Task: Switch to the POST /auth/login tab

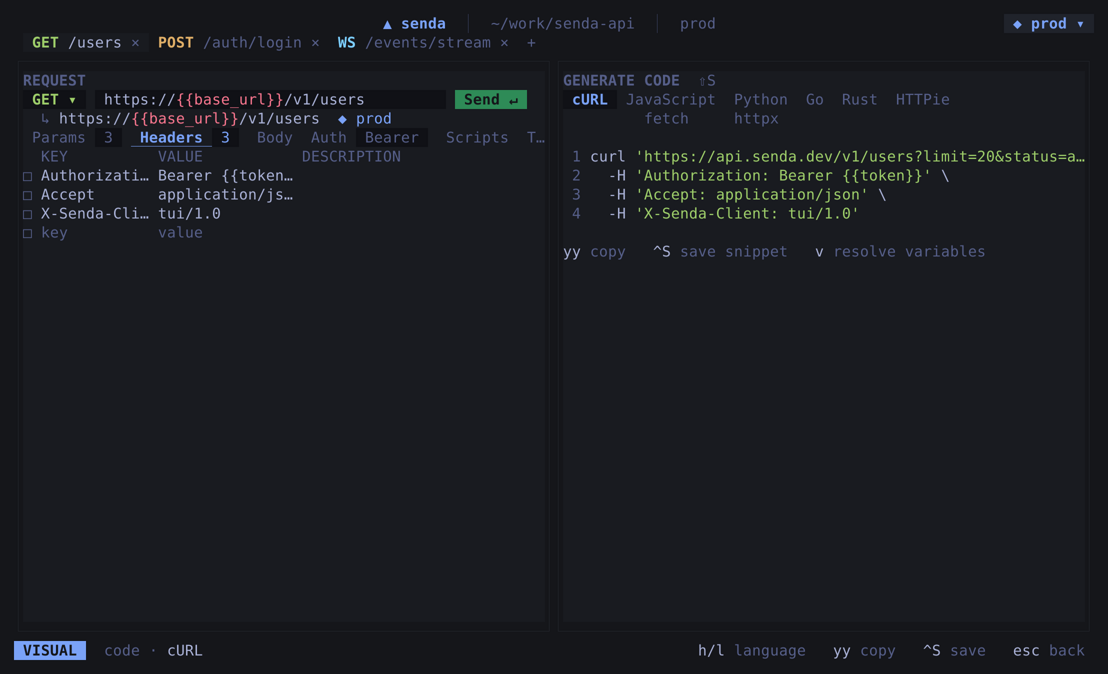Action: 230,43
